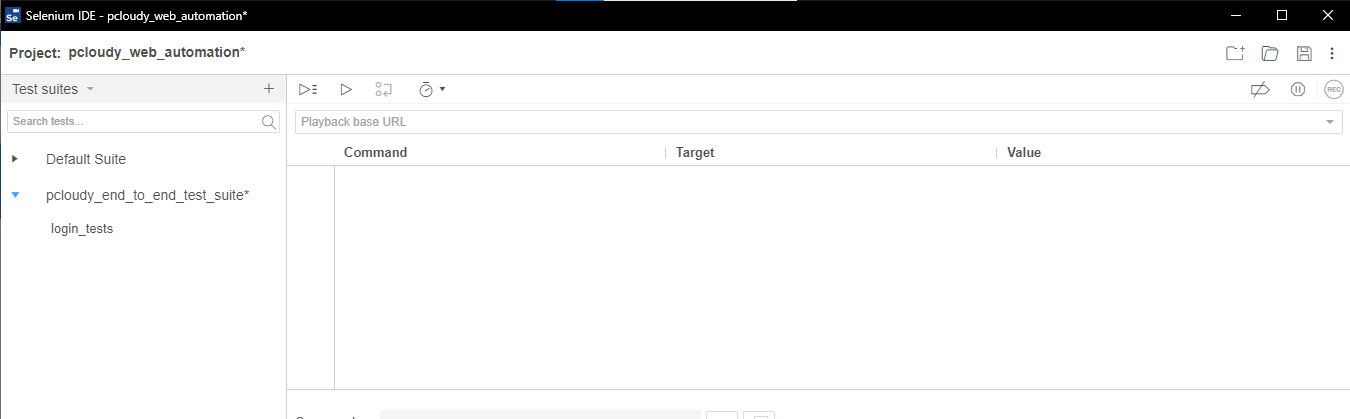Expand the Default Suite arrow
Viewport: 1350px width, 419px height.
pyautogui.click(x=15, y=159)
